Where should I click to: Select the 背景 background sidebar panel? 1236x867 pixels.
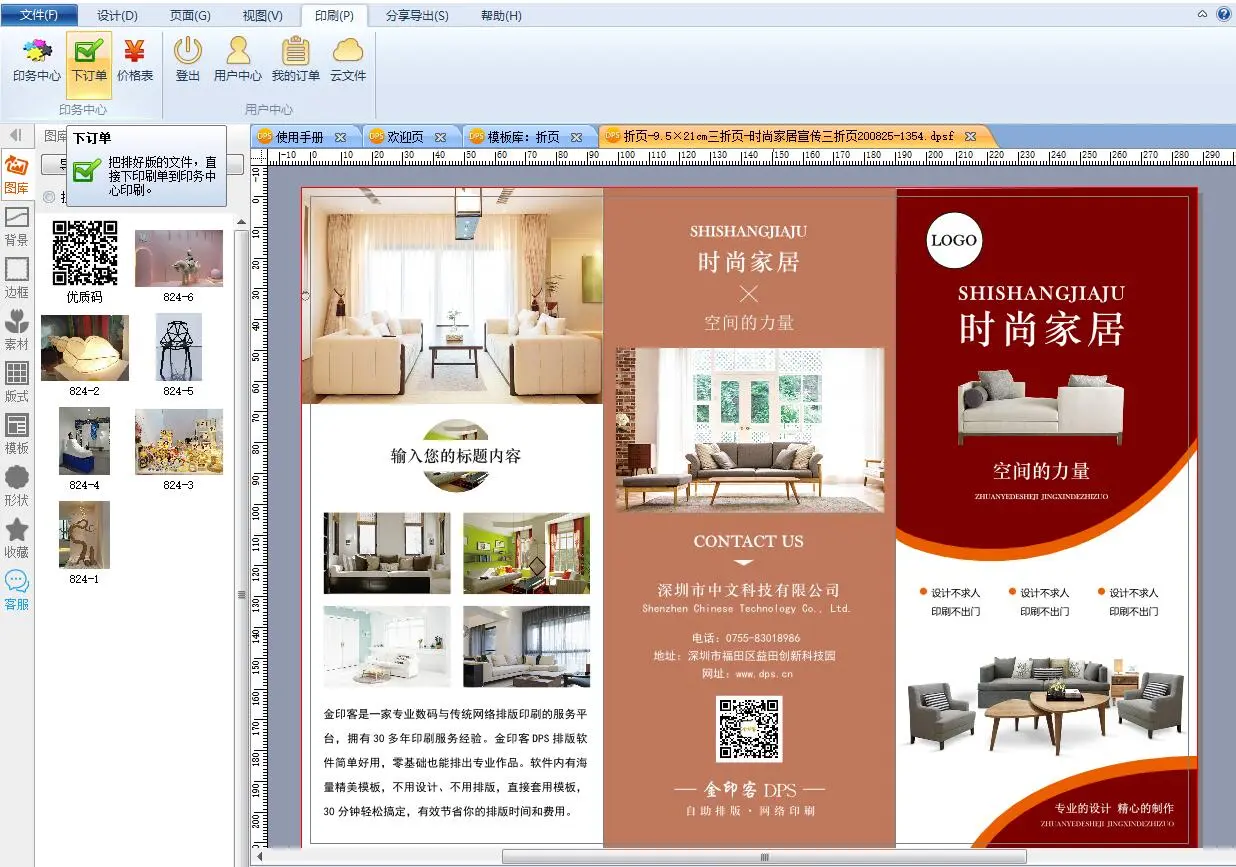tap(17, 226)
